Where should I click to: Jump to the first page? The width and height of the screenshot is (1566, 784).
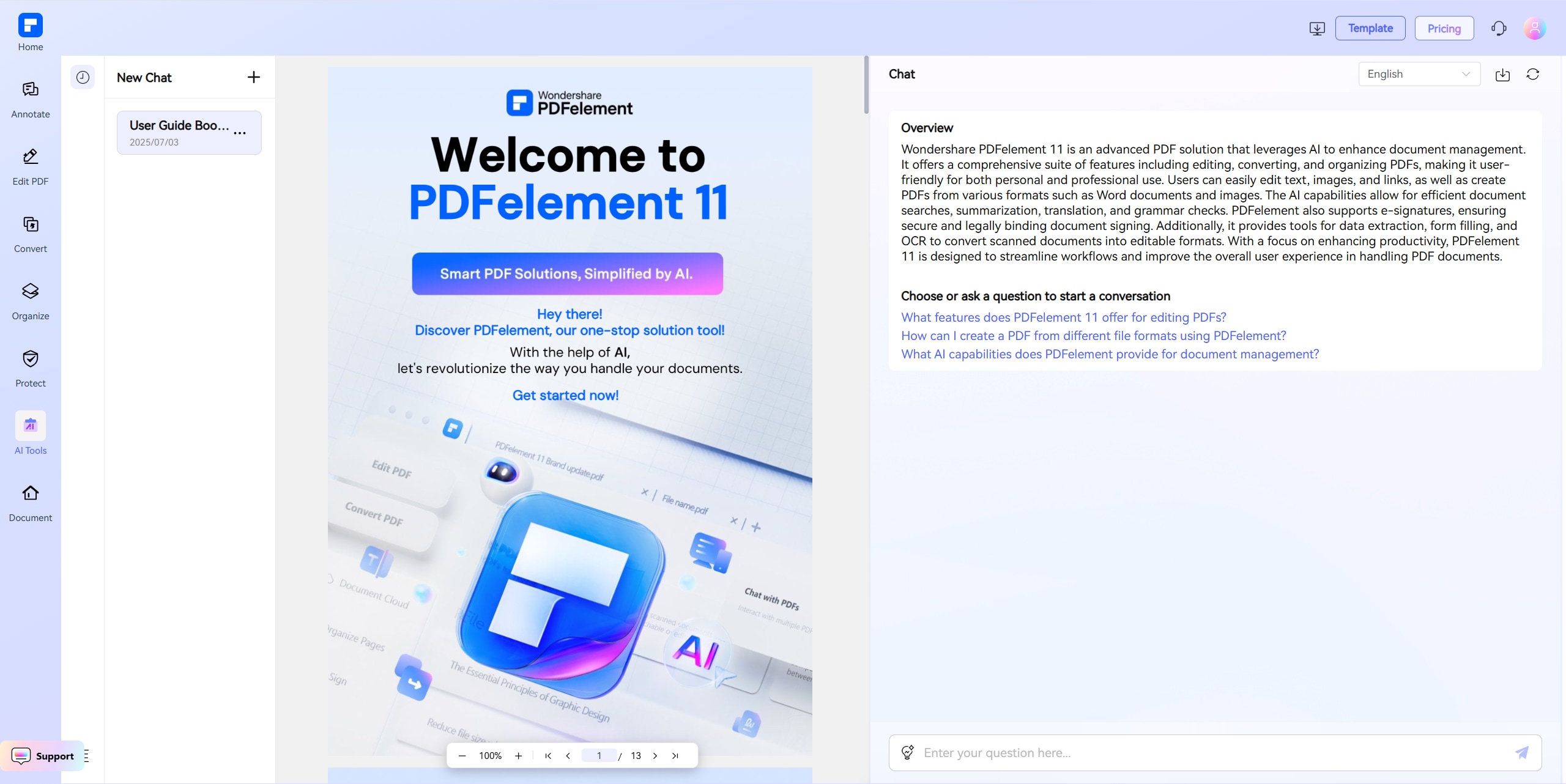click(548, 756)
